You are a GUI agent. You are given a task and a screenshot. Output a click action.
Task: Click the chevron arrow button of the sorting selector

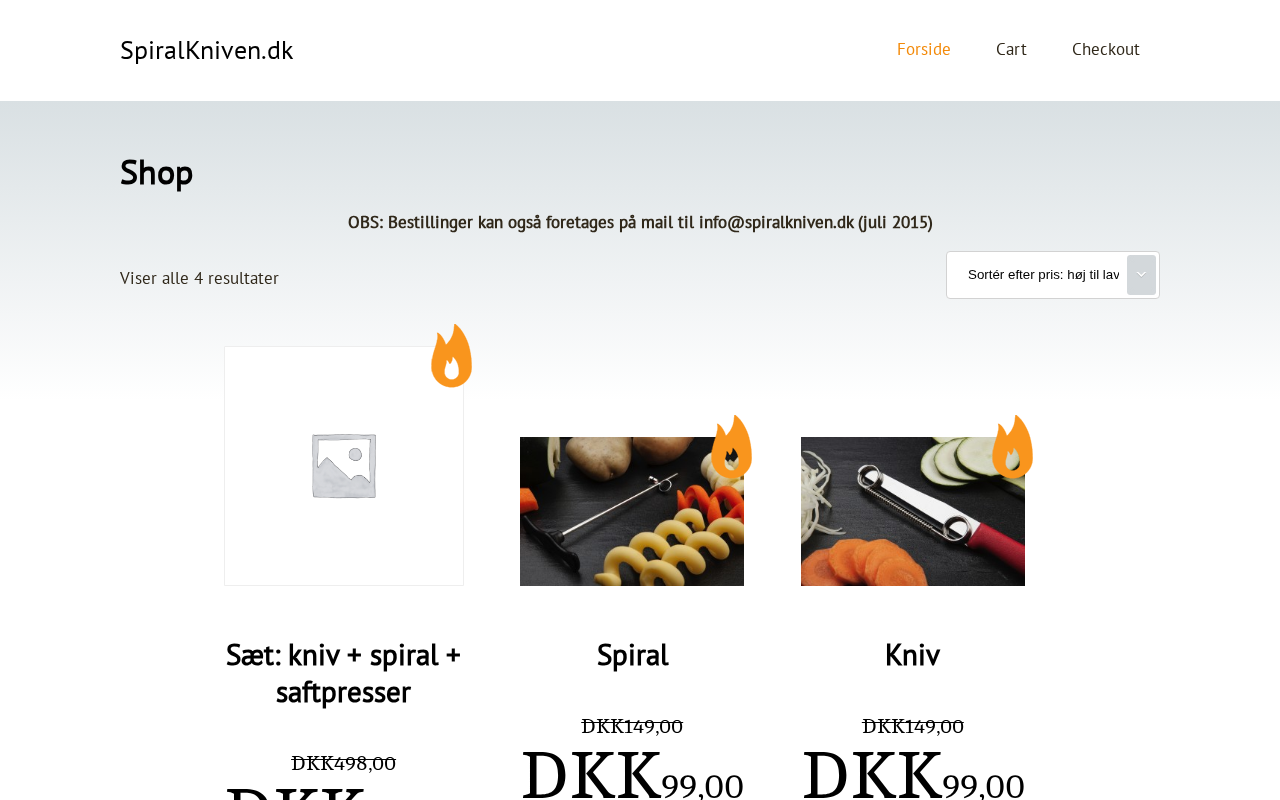[1141, 275]
